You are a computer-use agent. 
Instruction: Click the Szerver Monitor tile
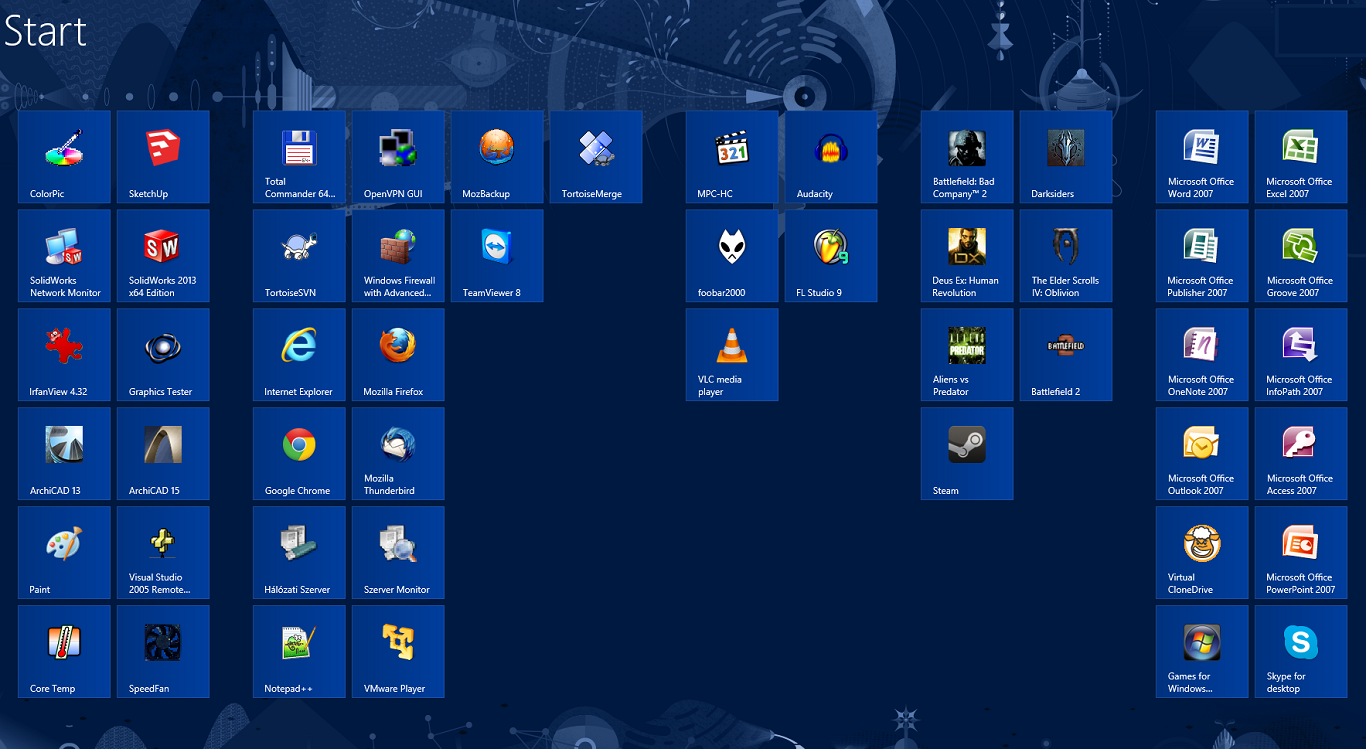coord(398,553)
